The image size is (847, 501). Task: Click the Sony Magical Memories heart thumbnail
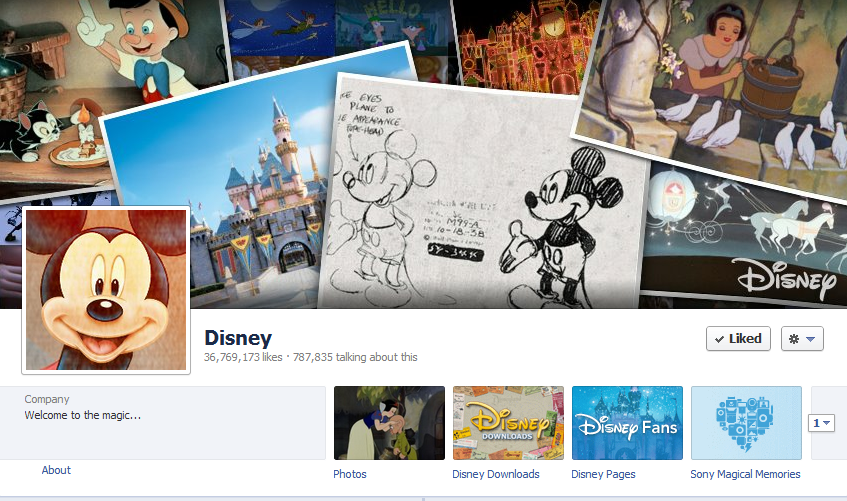point(747,423)
